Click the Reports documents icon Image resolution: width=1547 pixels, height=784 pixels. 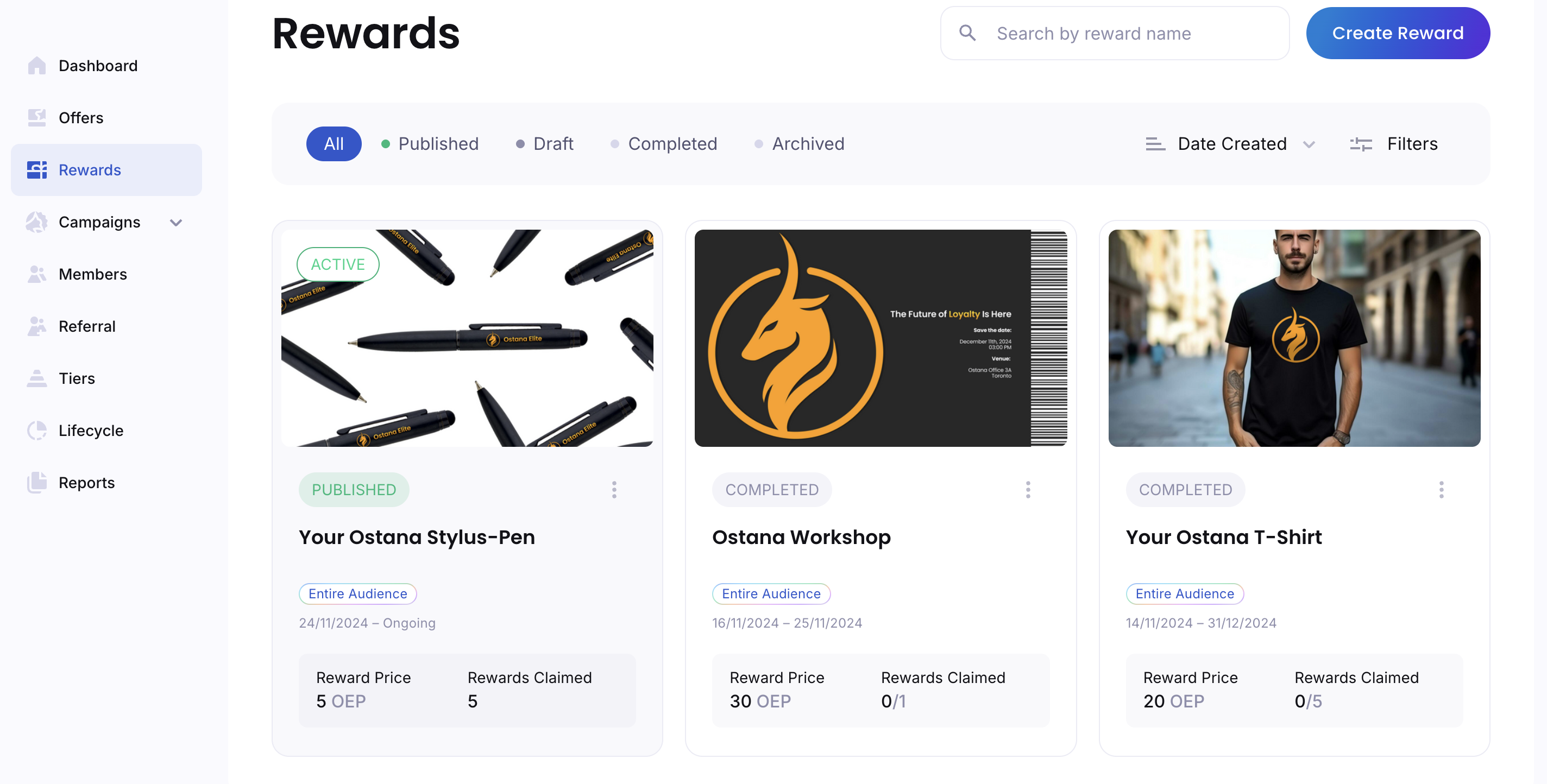36,483
